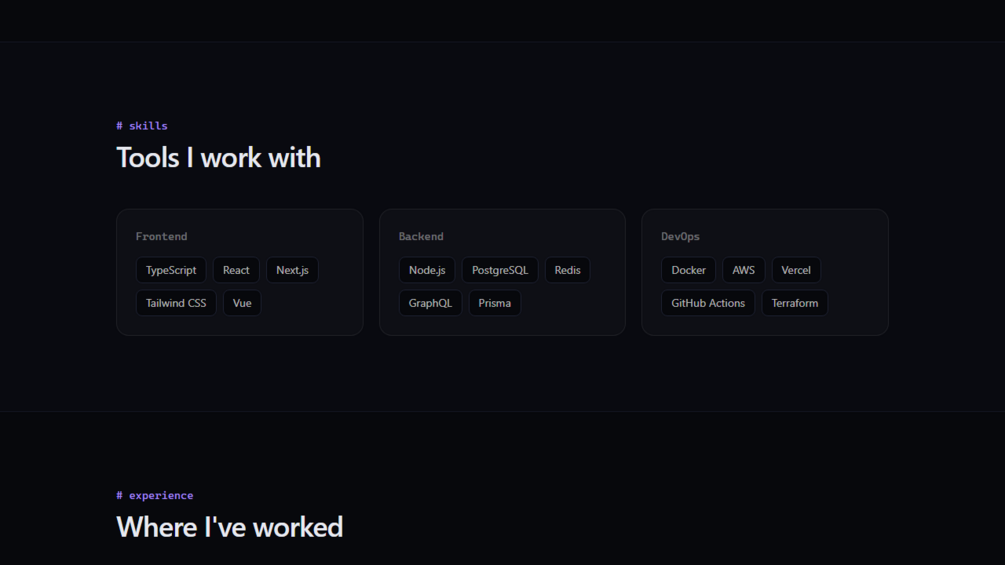Click the Frontend card heading

point(162,236)
